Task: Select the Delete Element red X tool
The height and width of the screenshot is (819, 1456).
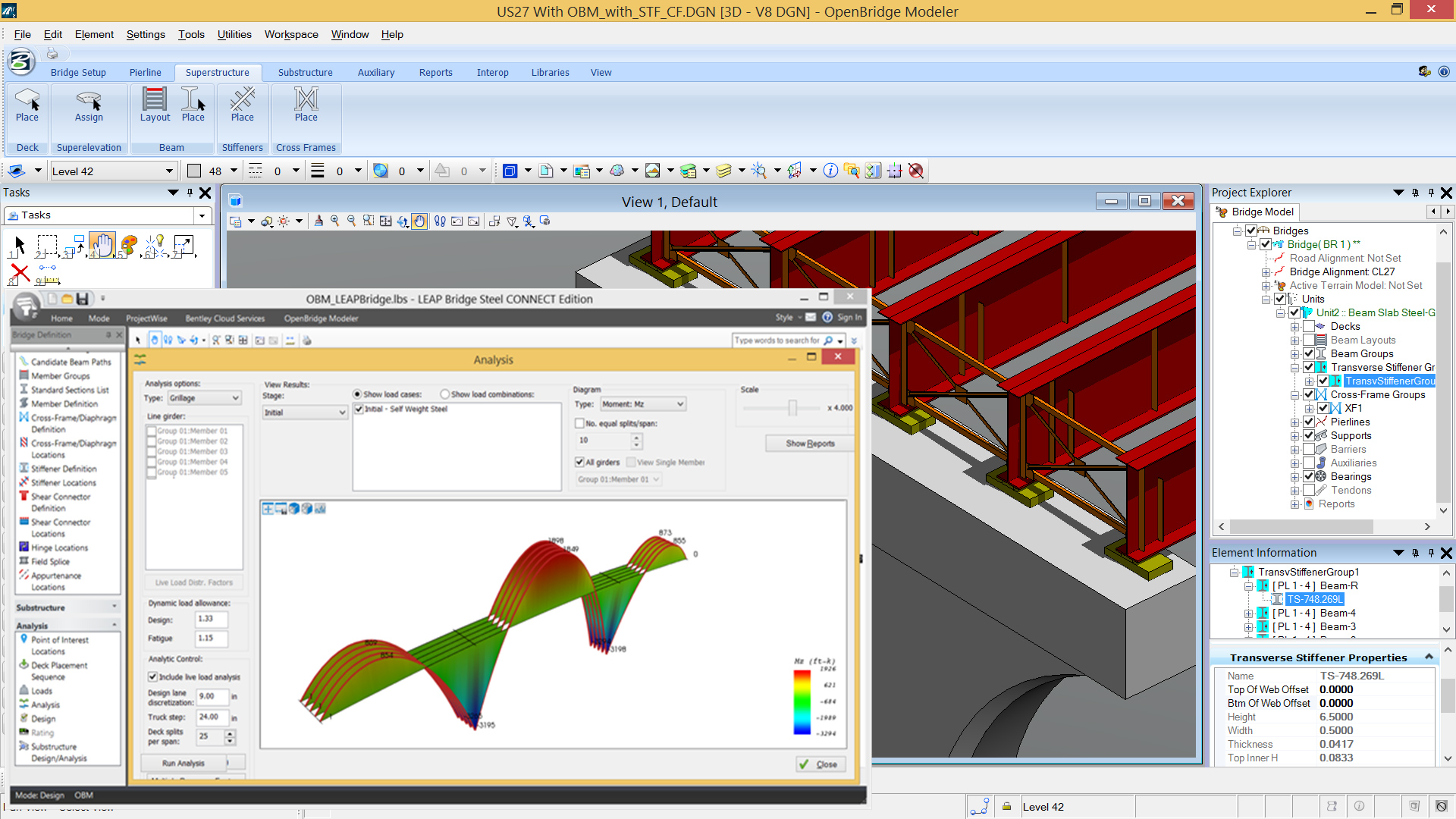Action: (20, 273)
